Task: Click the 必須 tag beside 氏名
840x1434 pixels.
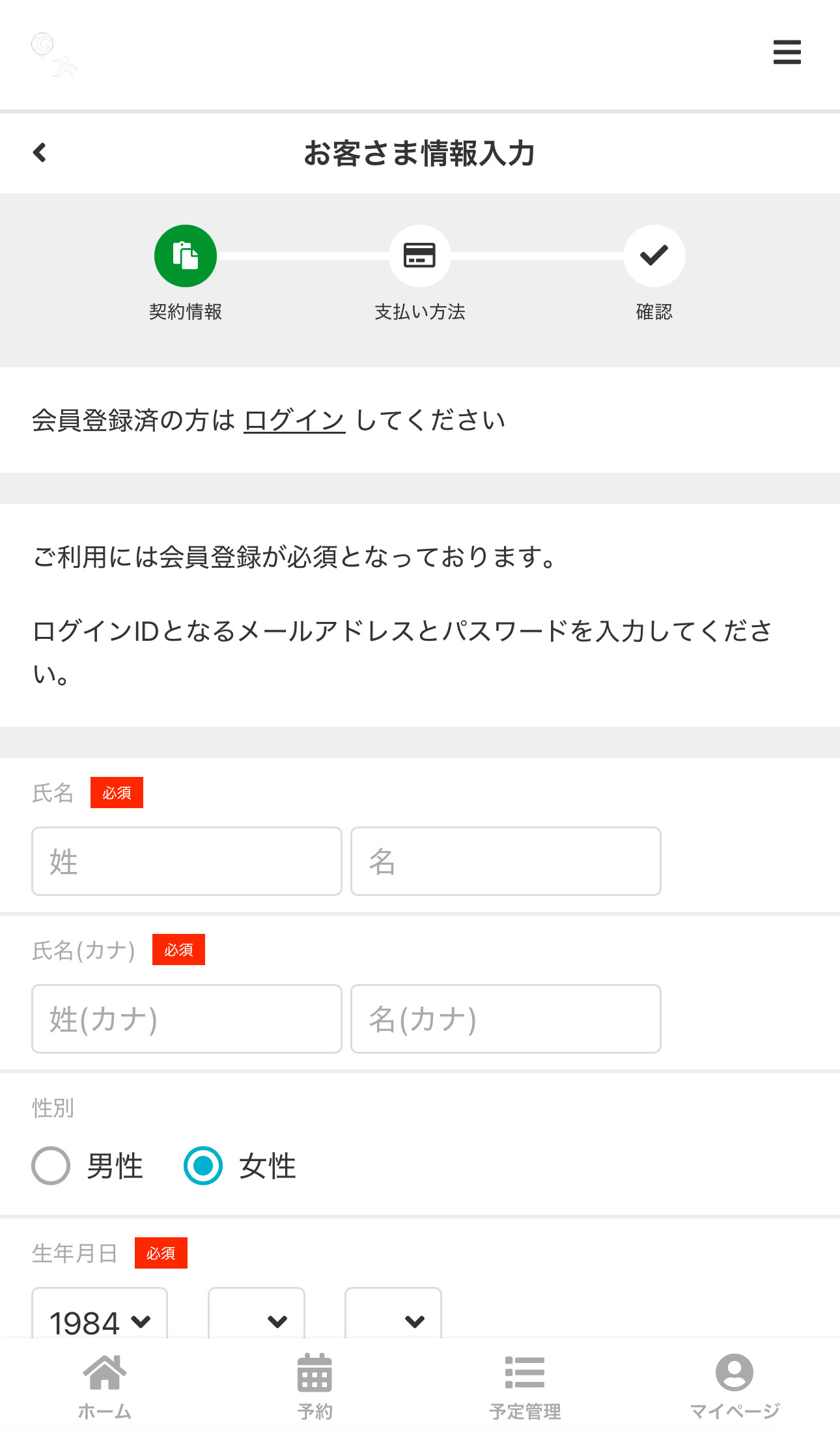Action: [117, 793]
